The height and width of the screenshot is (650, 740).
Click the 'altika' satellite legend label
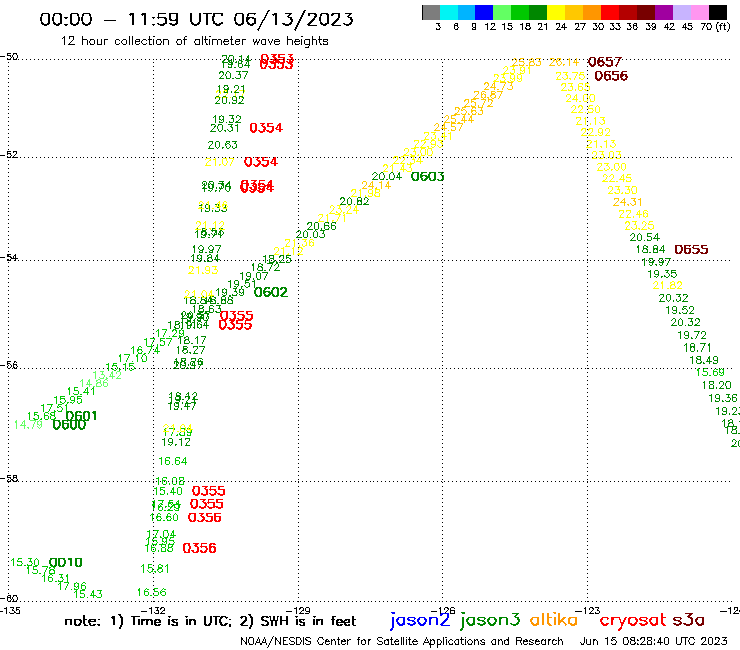point(554,619)
